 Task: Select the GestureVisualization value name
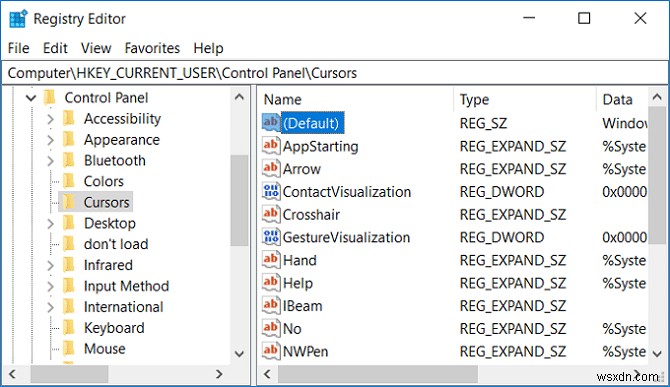346,237
